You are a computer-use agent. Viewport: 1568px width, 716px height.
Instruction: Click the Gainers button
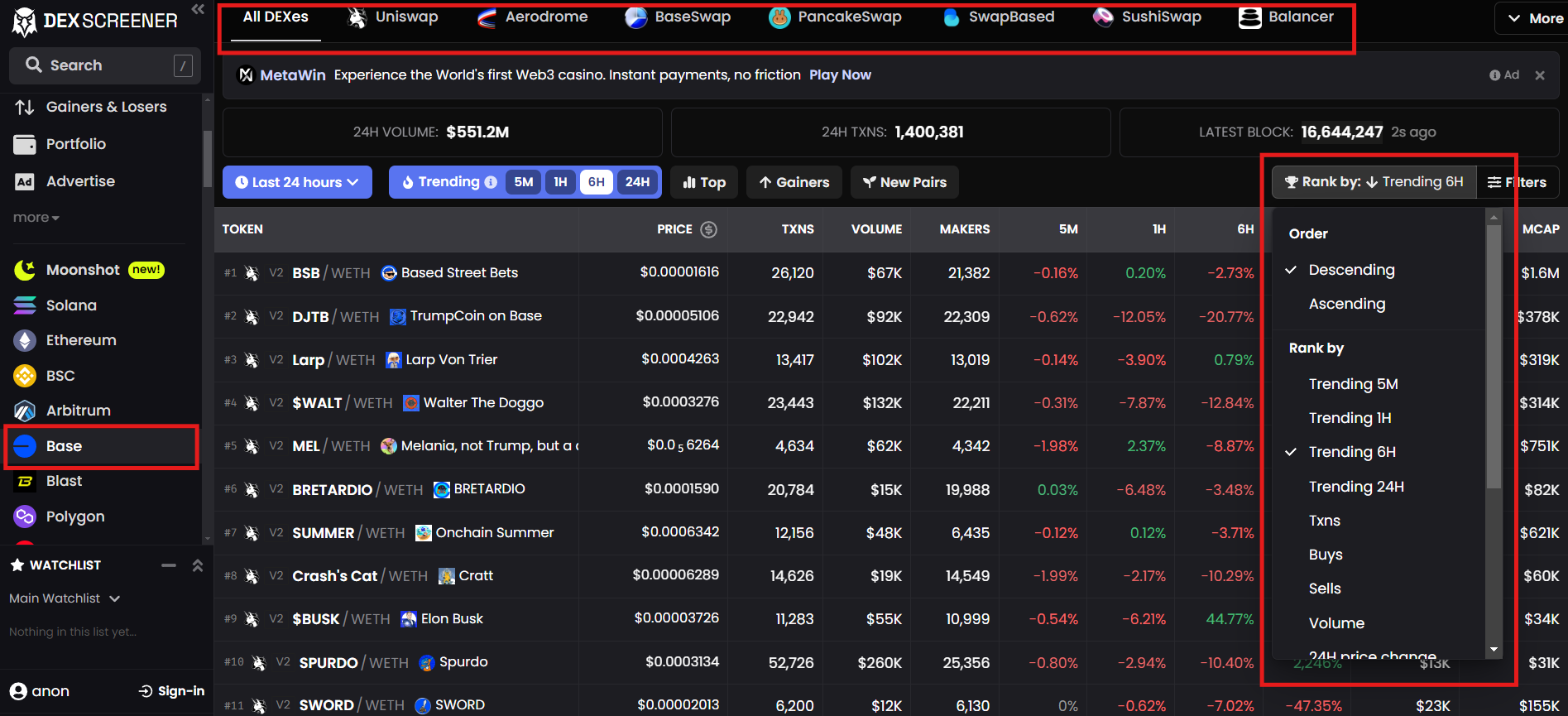(x=794, y=182)
